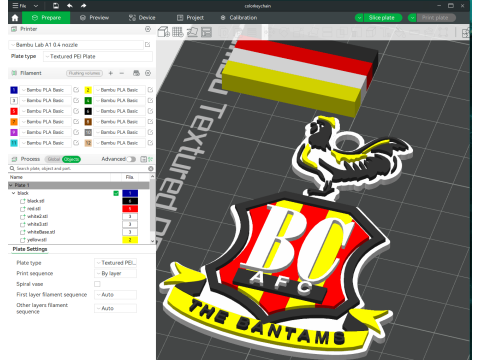Clear the object search field
The width and height of the screenshot is (480, 360).
click(151, 169)
